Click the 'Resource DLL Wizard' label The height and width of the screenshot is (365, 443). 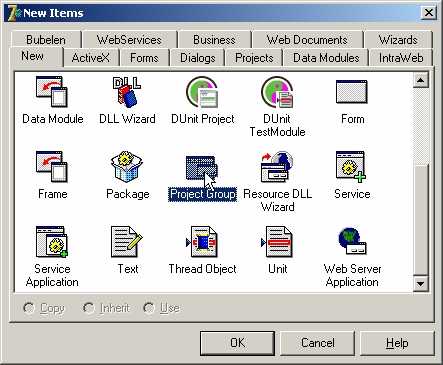click(x=278, y=200)
